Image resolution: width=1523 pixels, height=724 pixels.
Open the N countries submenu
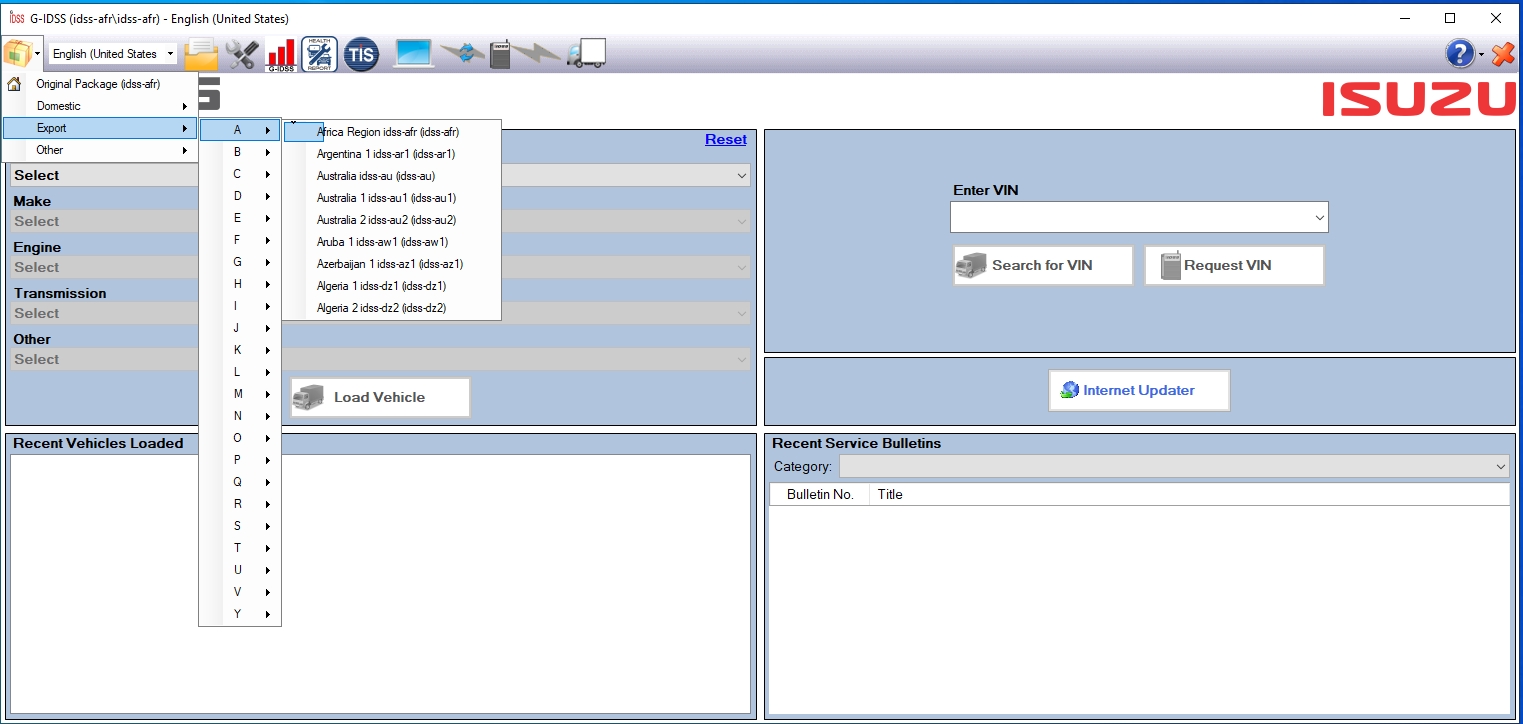point(240,416)
